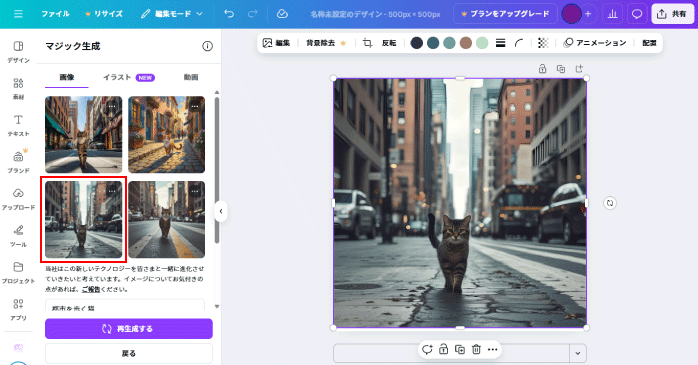This screenshot has width=698, height=365.
Task: Open options on yellow road line thumbnail
Action: point(195,191)
